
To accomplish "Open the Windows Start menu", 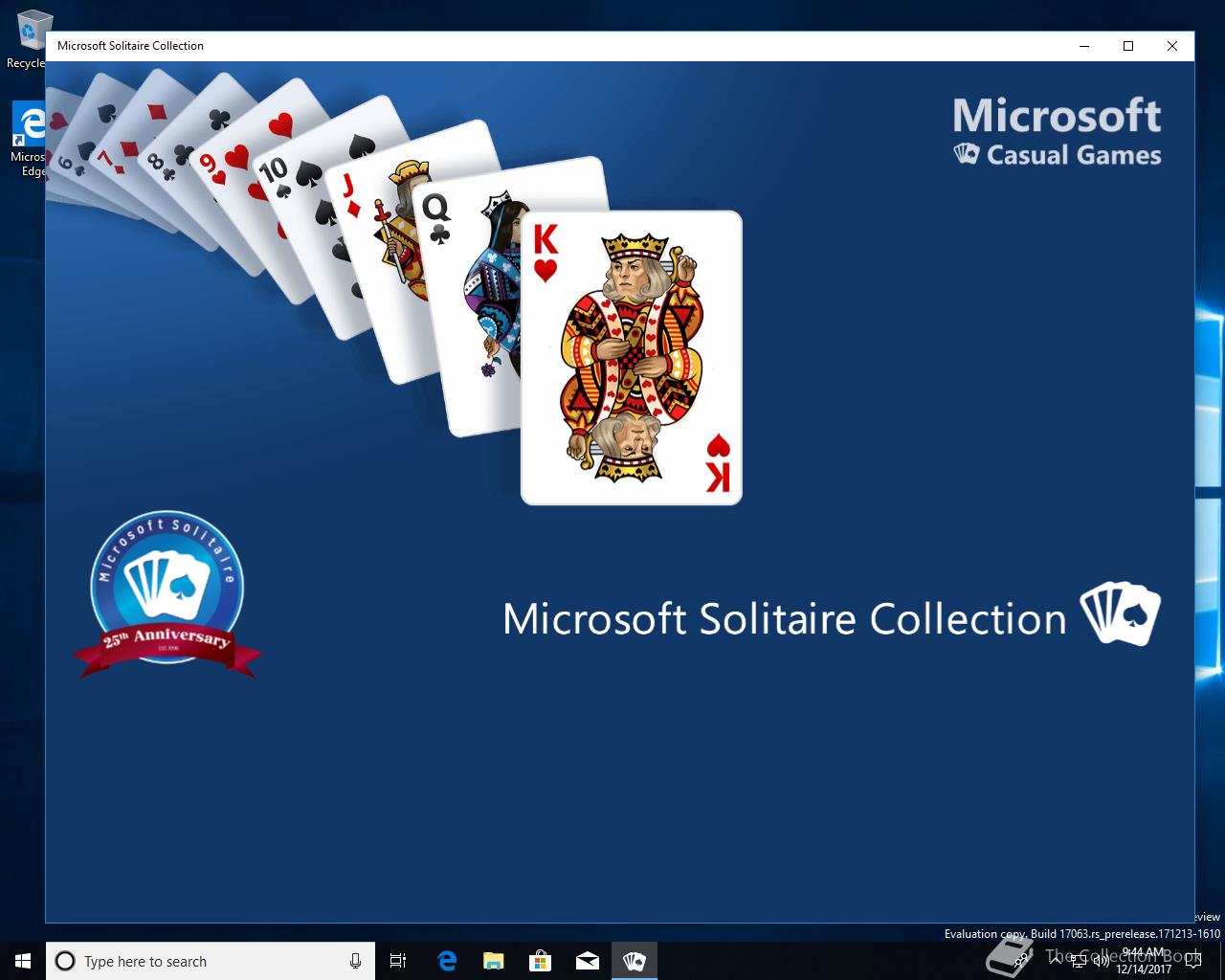I will click(x=23, y=961).
